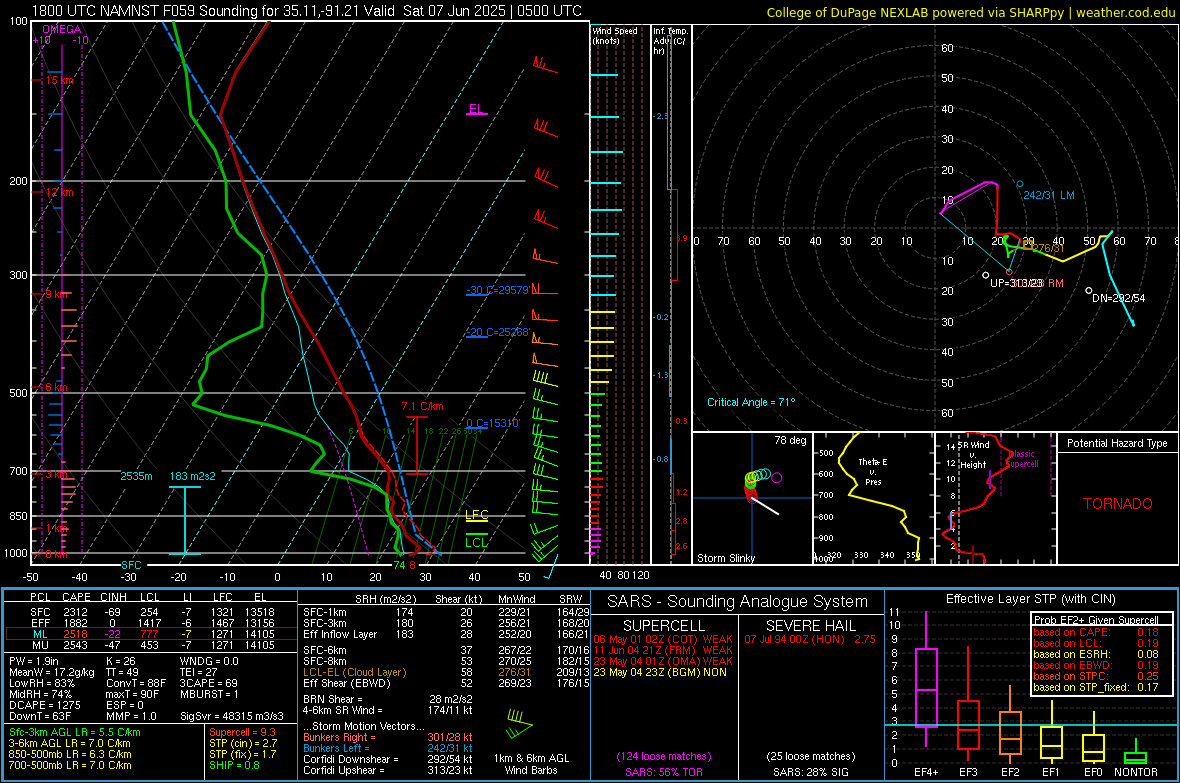Click the 242/31 LM hodograph label
Image resolution: width=1180 pixels, height=783 pixels.
1048,195
